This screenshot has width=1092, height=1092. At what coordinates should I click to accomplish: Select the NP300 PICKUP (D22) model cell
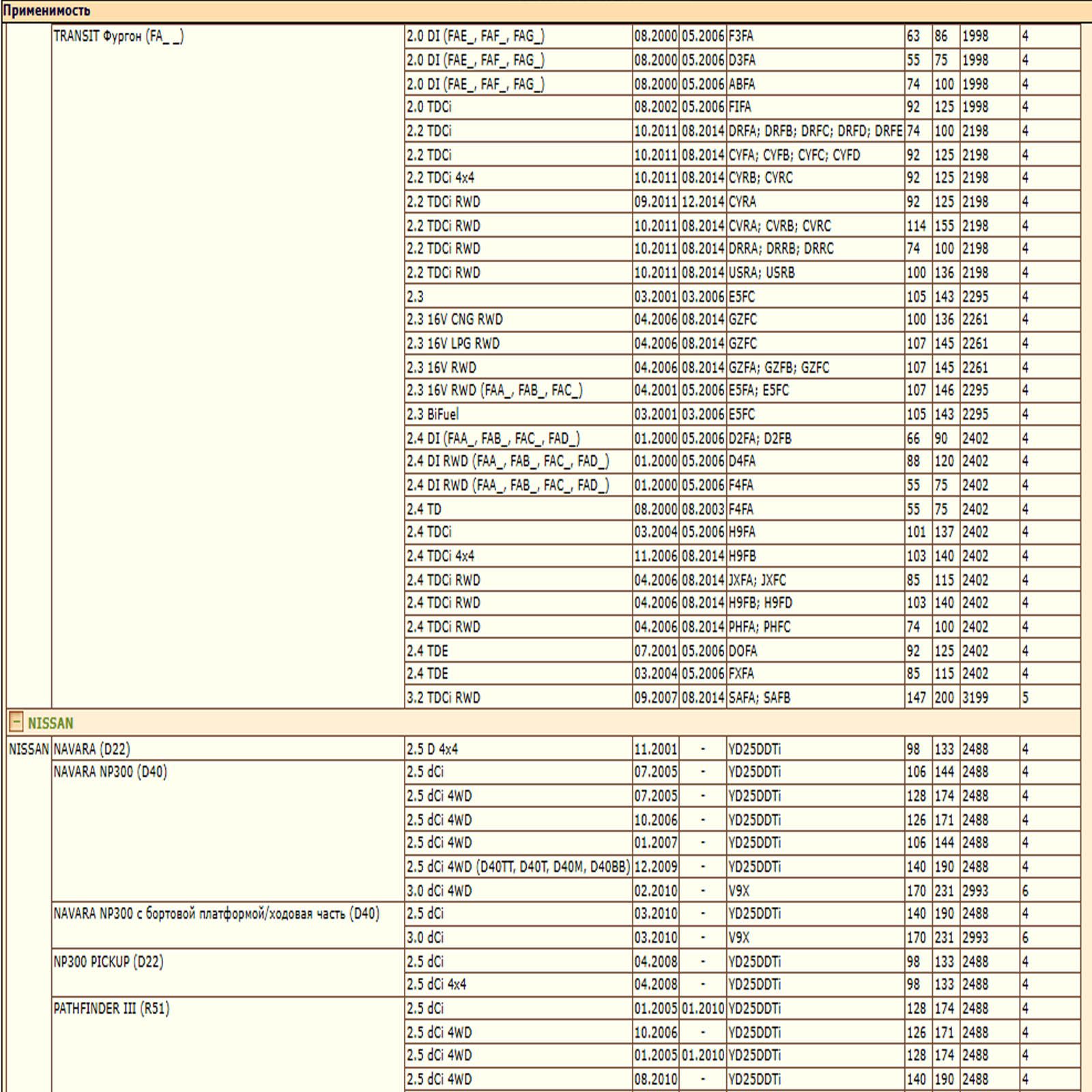(x=109, y=962)
